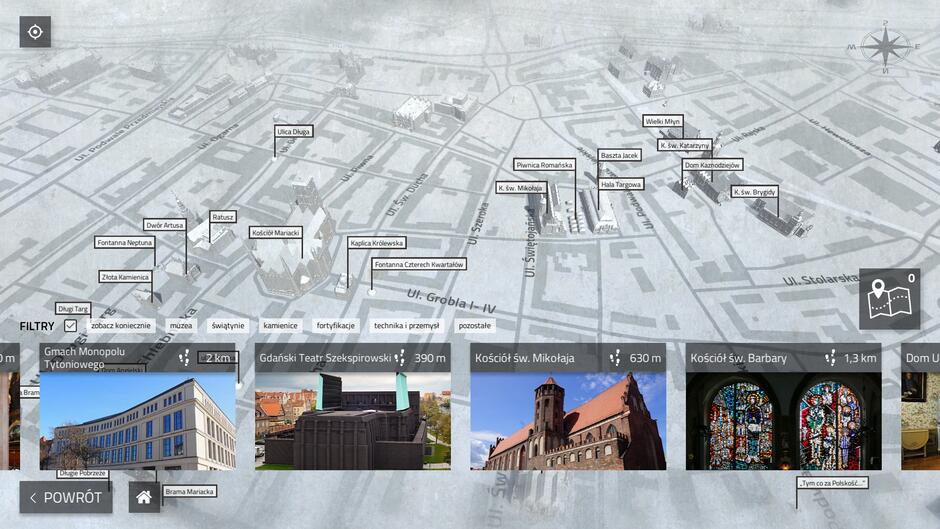Click the compass rose icon
Screen dimensions: 940x529
[884, 47]
